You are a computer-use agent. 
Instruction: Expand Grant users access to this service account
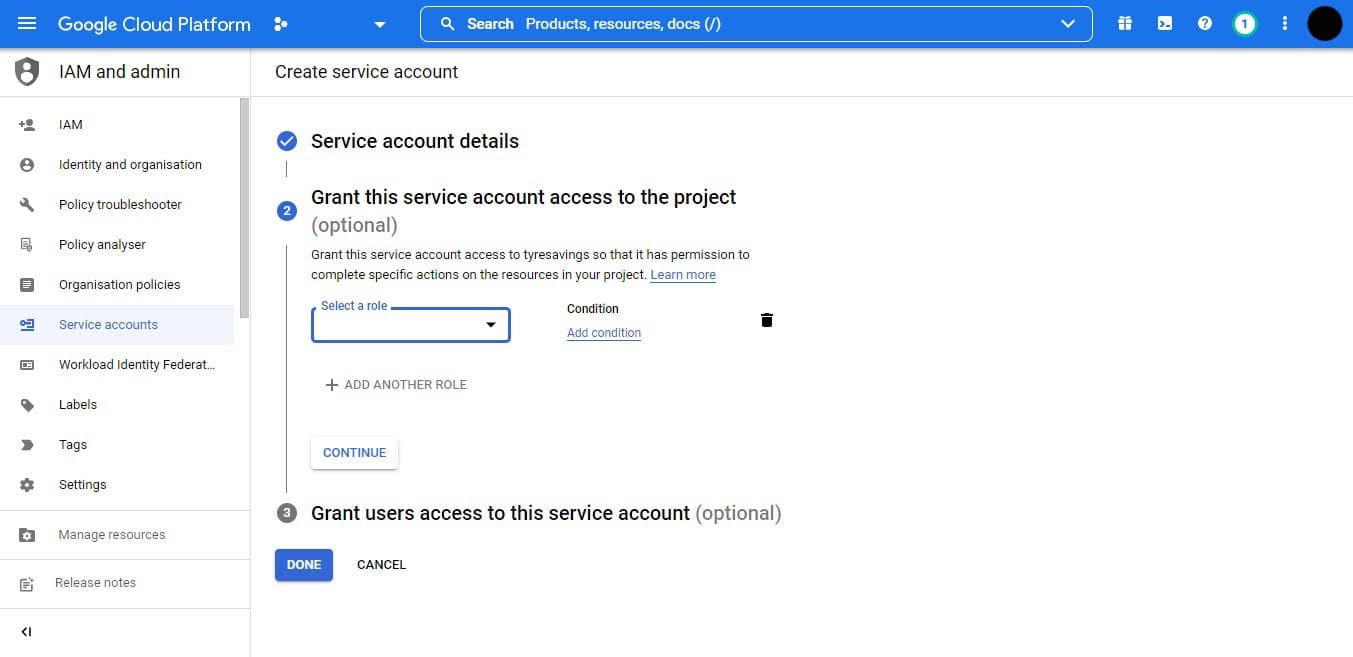pos(546,513)
